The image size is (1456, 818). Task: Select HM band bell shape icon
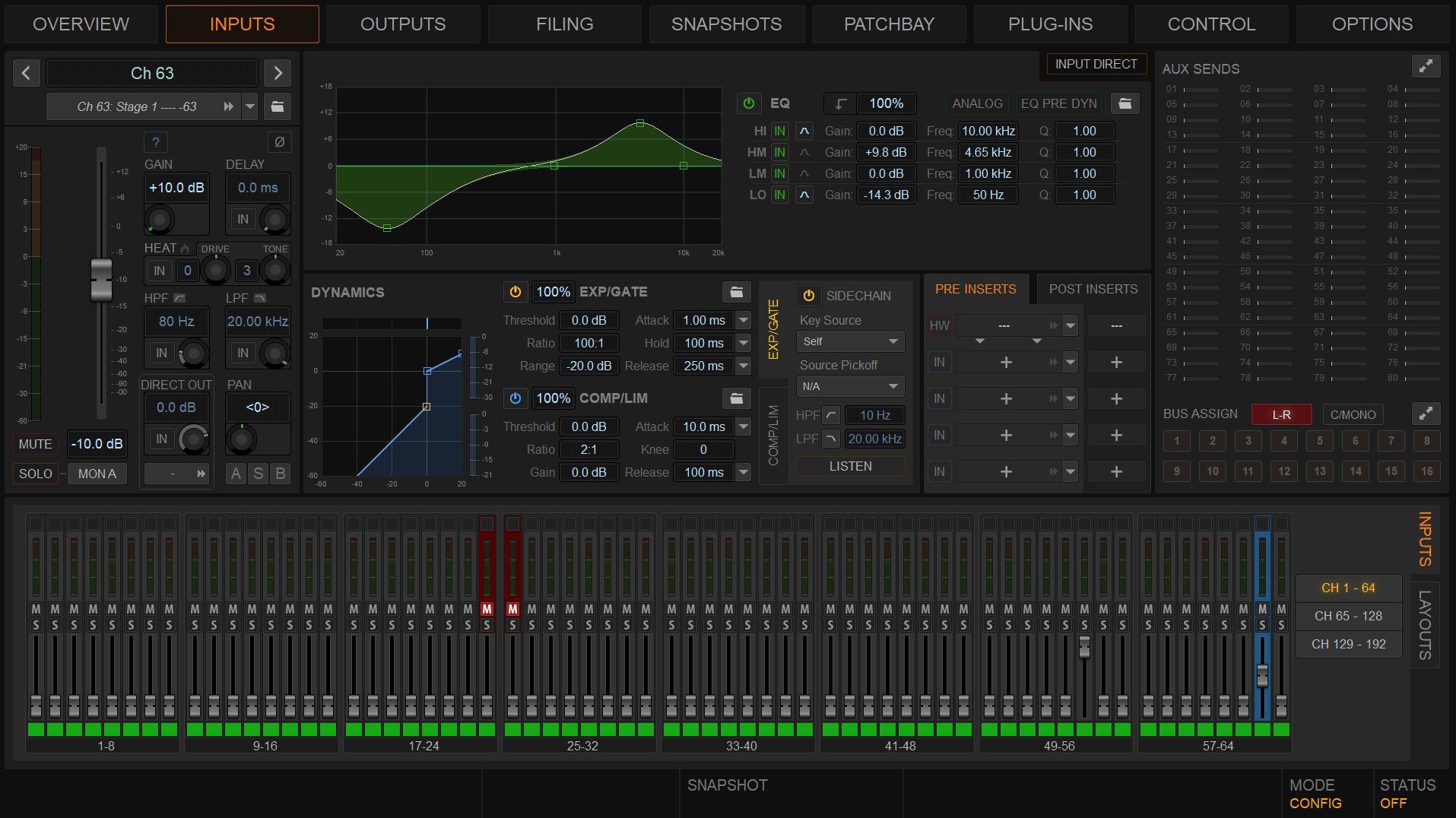point(804,153)
